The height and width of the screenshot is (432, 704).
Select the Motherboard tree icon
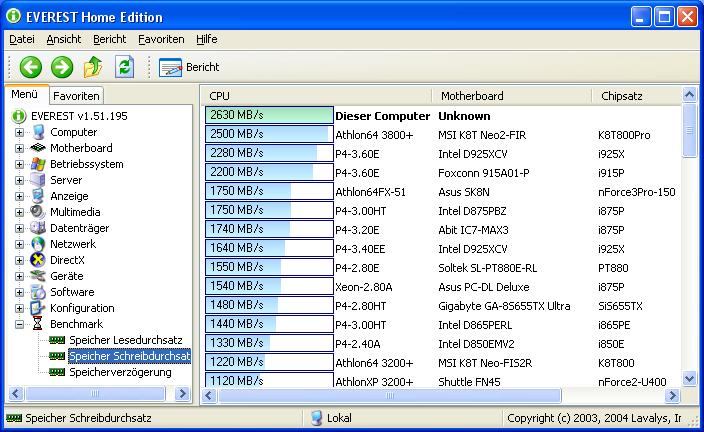tap(38, 148)
